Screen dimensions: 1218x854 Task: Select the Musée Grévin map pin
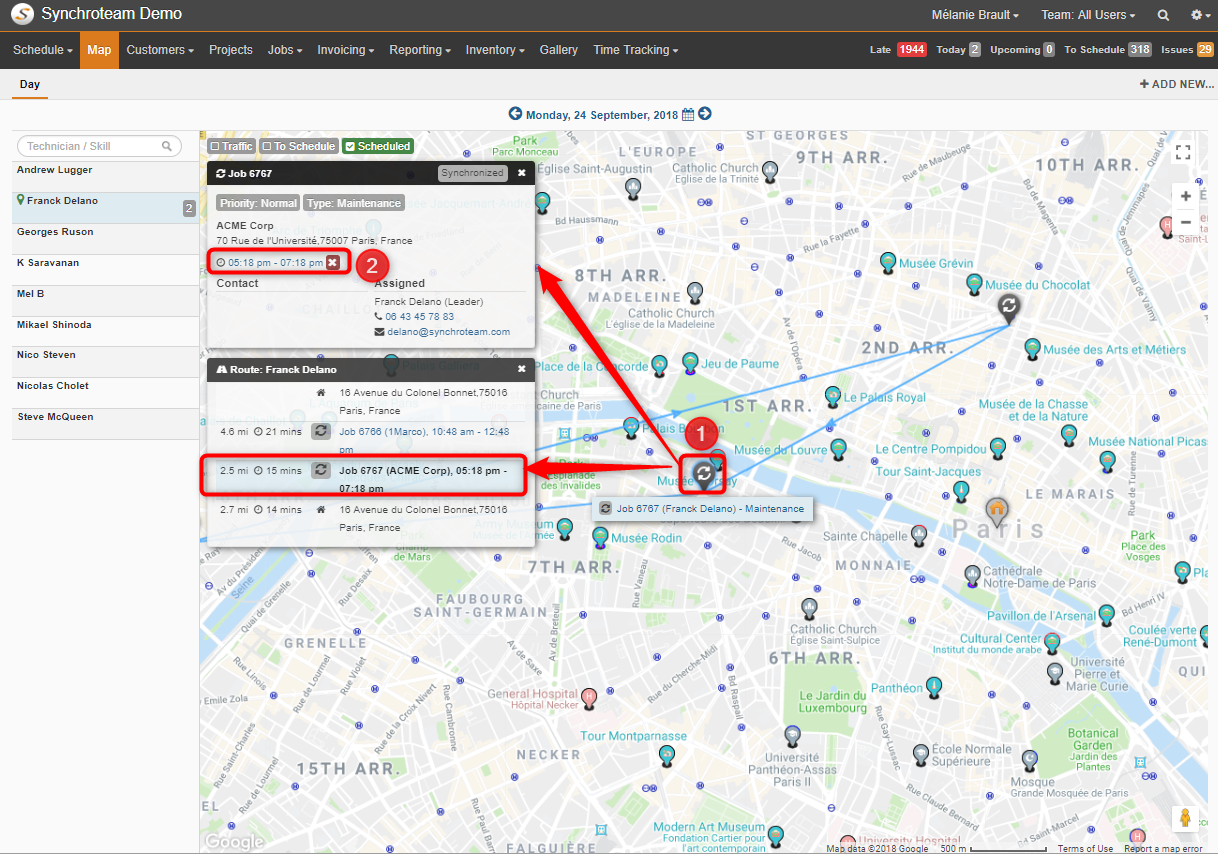click(x=888, y=263)
